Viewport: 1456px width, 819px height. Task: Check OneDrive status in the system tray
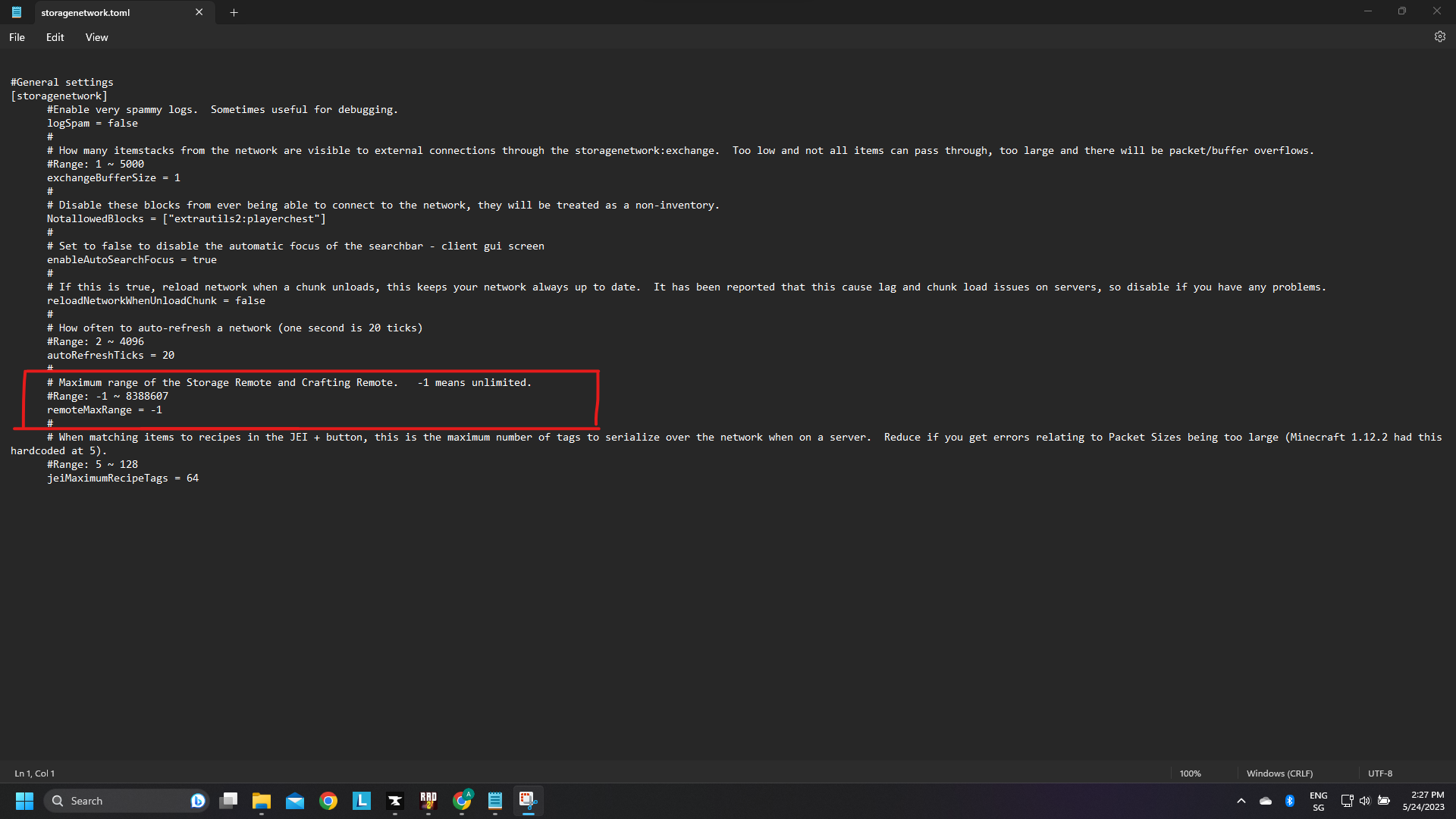[x=1265, y=801]
